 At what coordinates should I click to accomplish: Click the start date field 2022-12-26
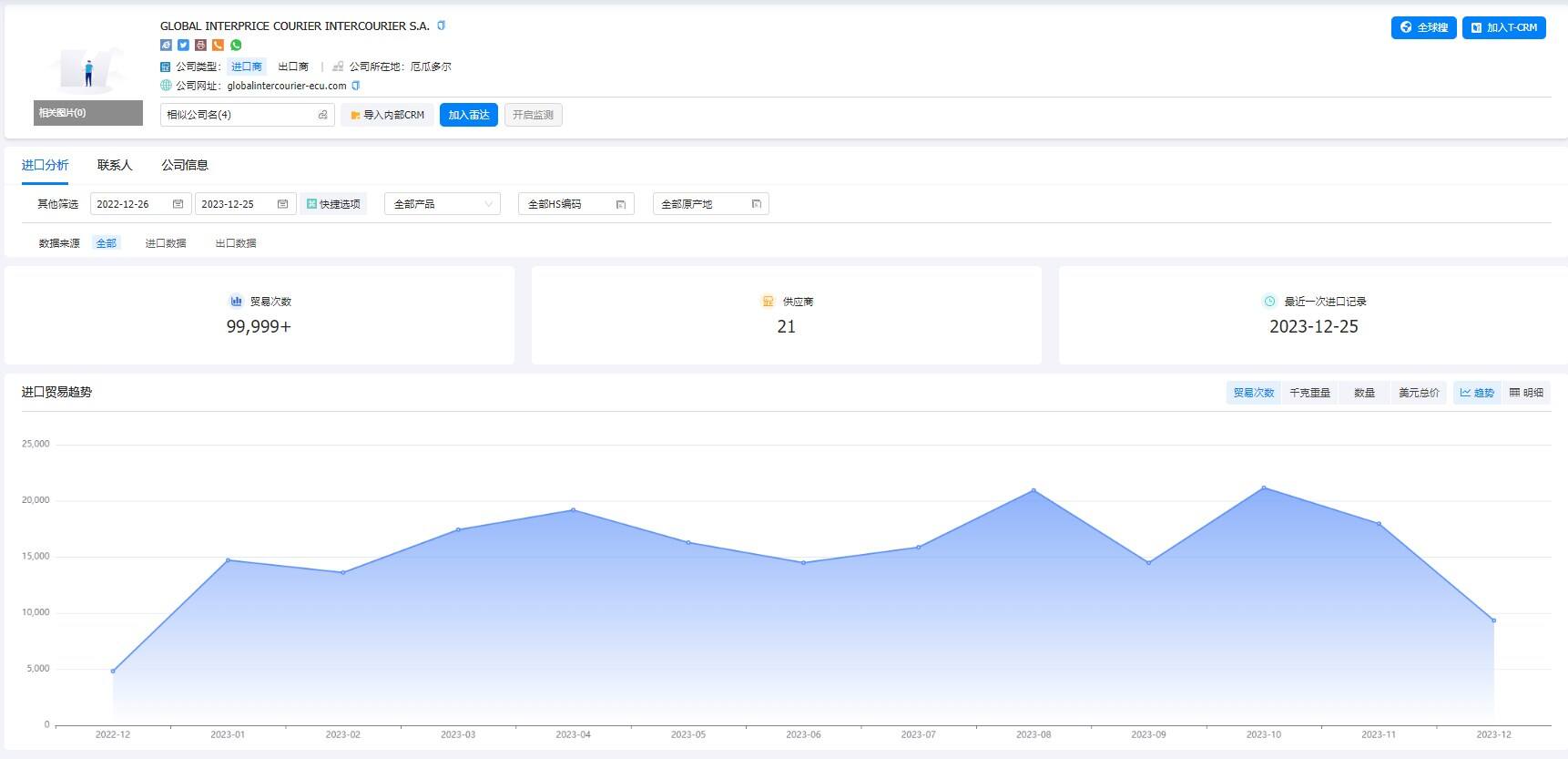[x=140, y=204]
